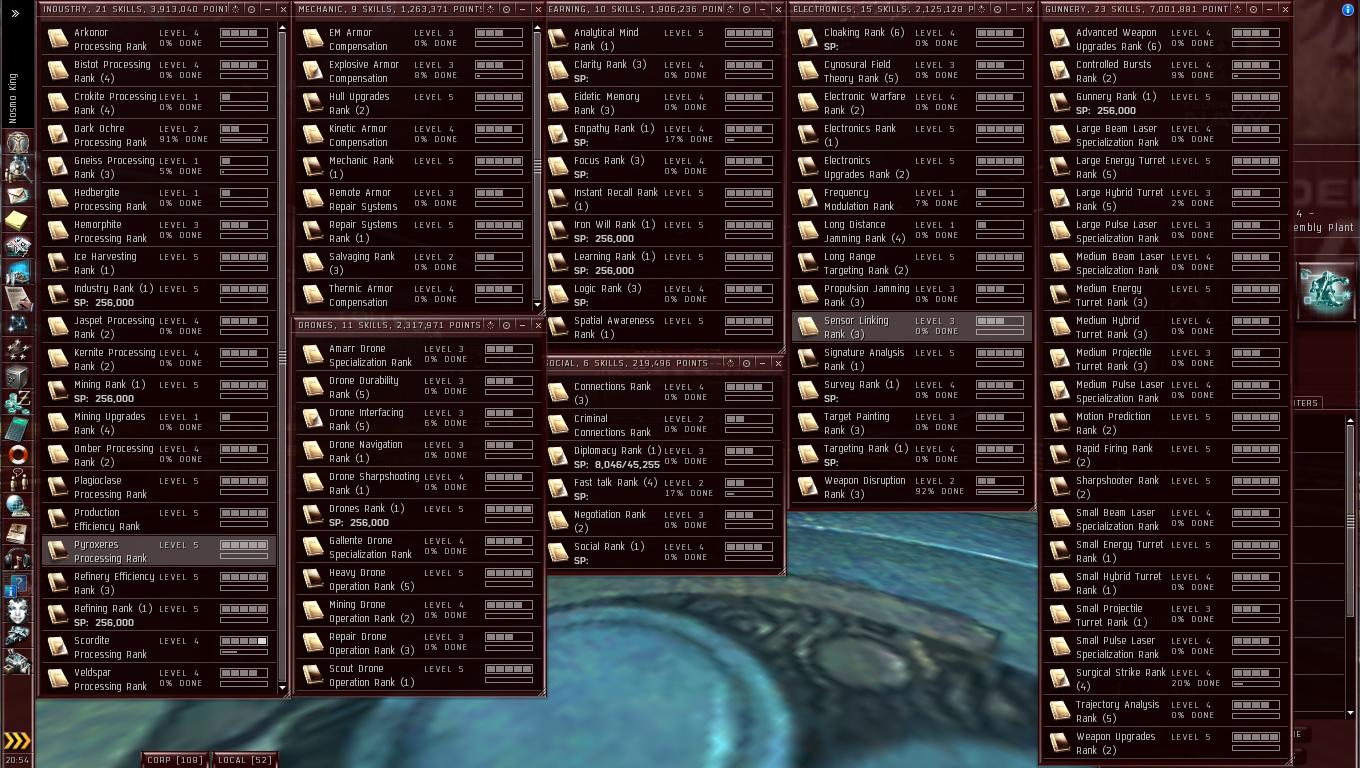Select the Frequency Modulation skill
This screenshot has width=1360, height=768.
pos(911,199)
